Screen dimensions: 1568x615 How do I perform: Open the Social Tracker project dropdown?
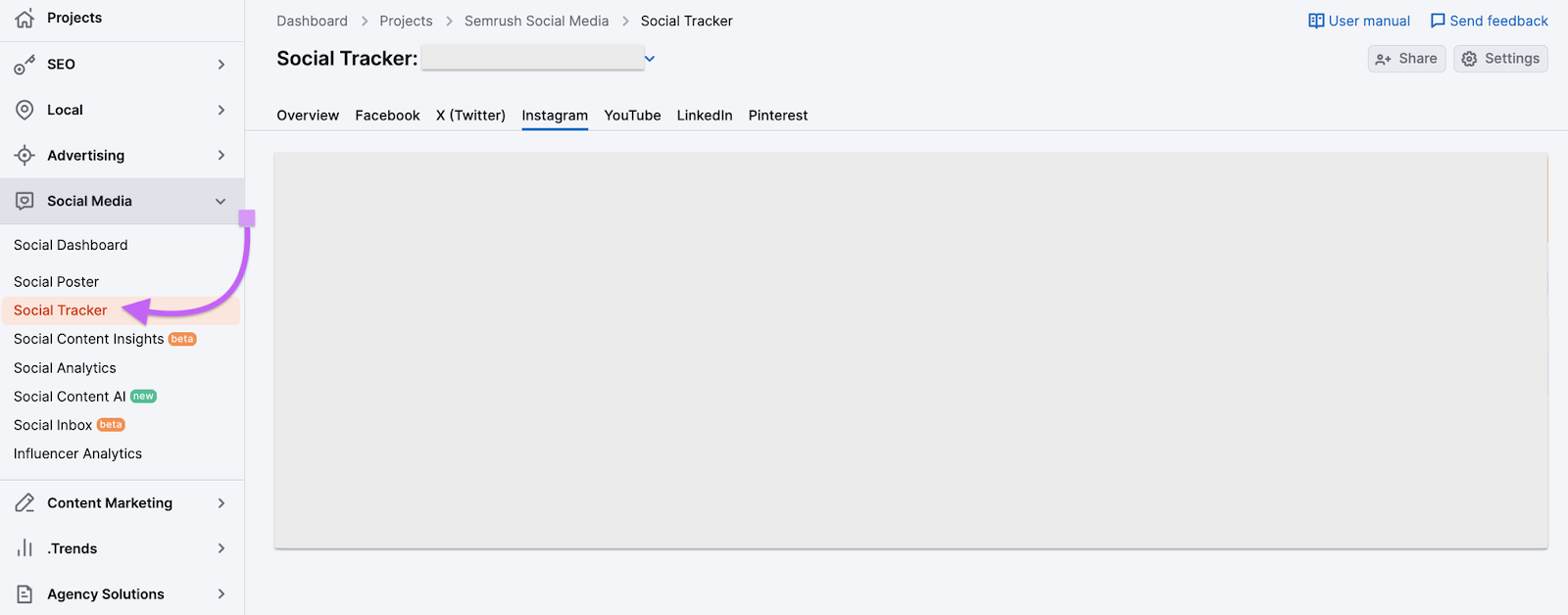pyautogui.click(x=649, y=59)
